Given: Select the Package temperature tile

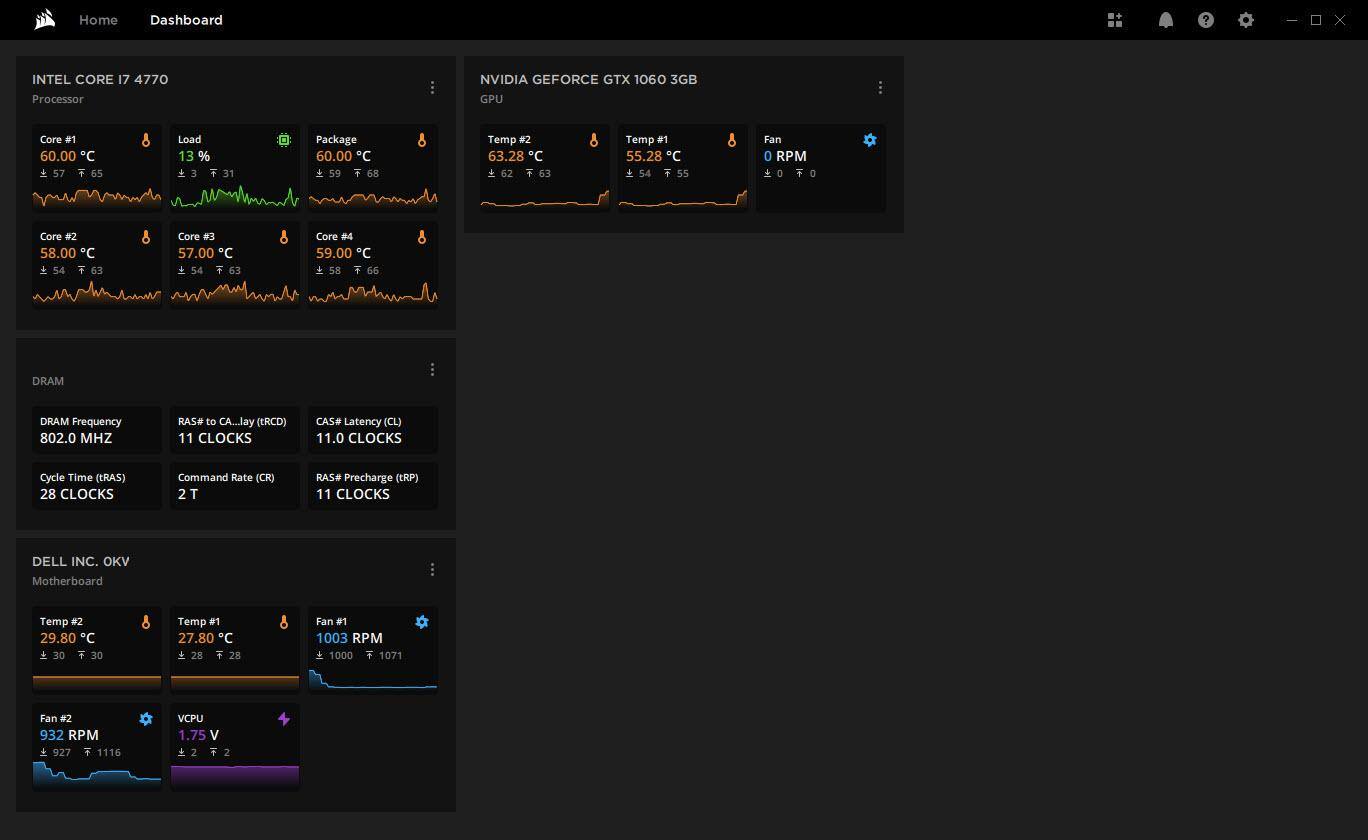Looking at the screenshot, I should 372,166.
